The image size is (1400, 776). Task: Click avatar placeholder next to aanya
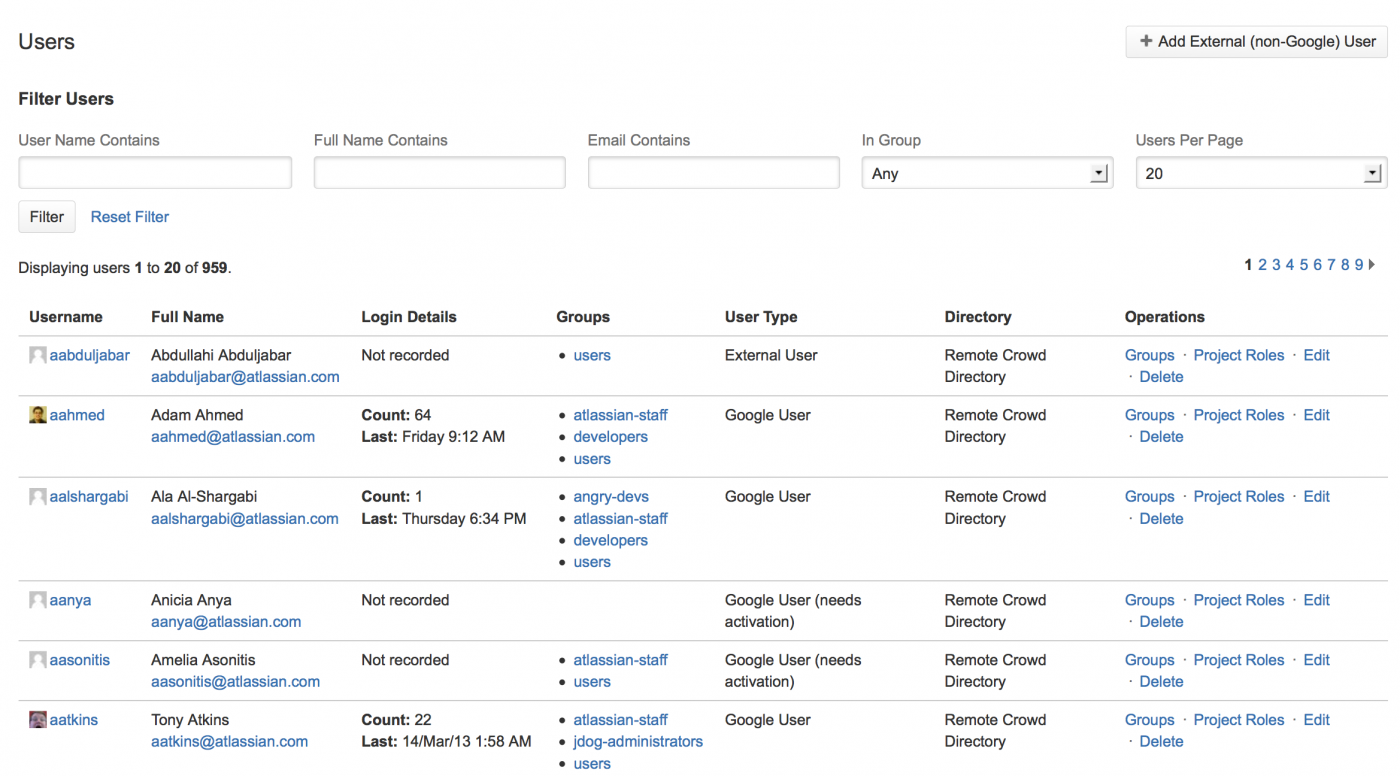[38, 600]
